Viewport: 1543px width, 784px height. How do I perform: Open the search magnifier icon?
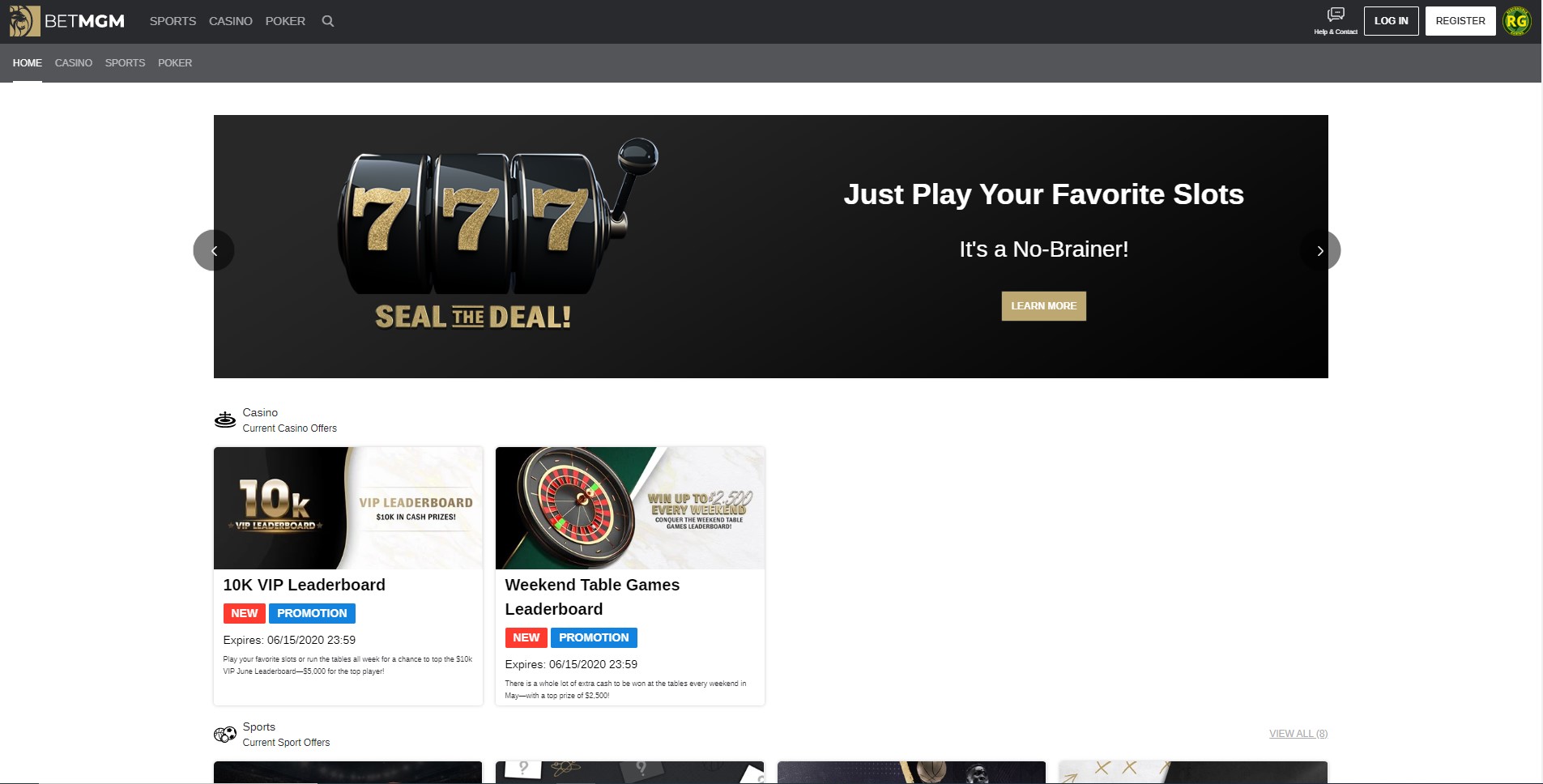[328, 21]
